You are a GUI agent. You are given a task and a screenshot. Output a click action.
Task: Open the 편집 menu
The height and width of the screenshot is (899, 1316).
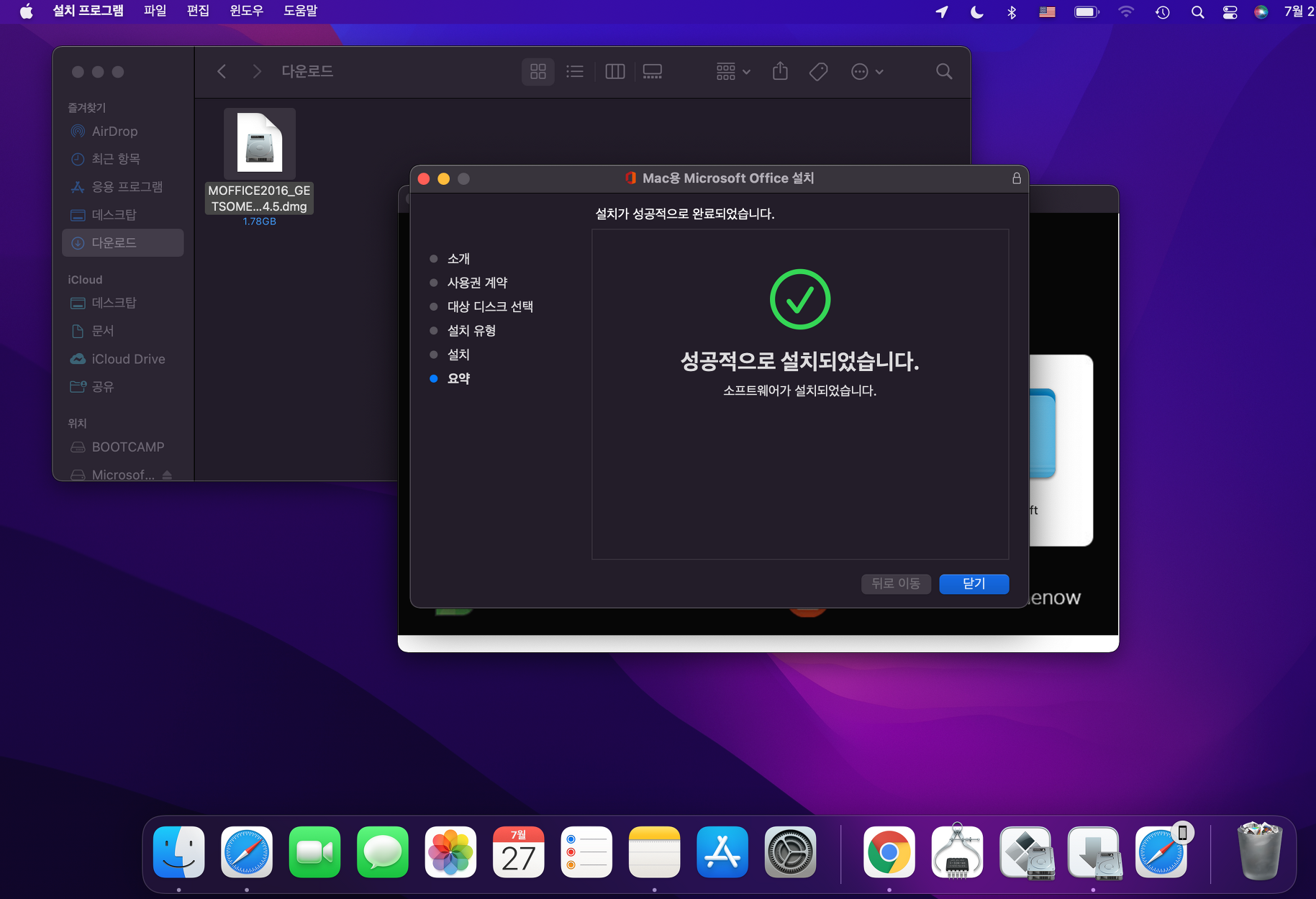pos(198,12)
